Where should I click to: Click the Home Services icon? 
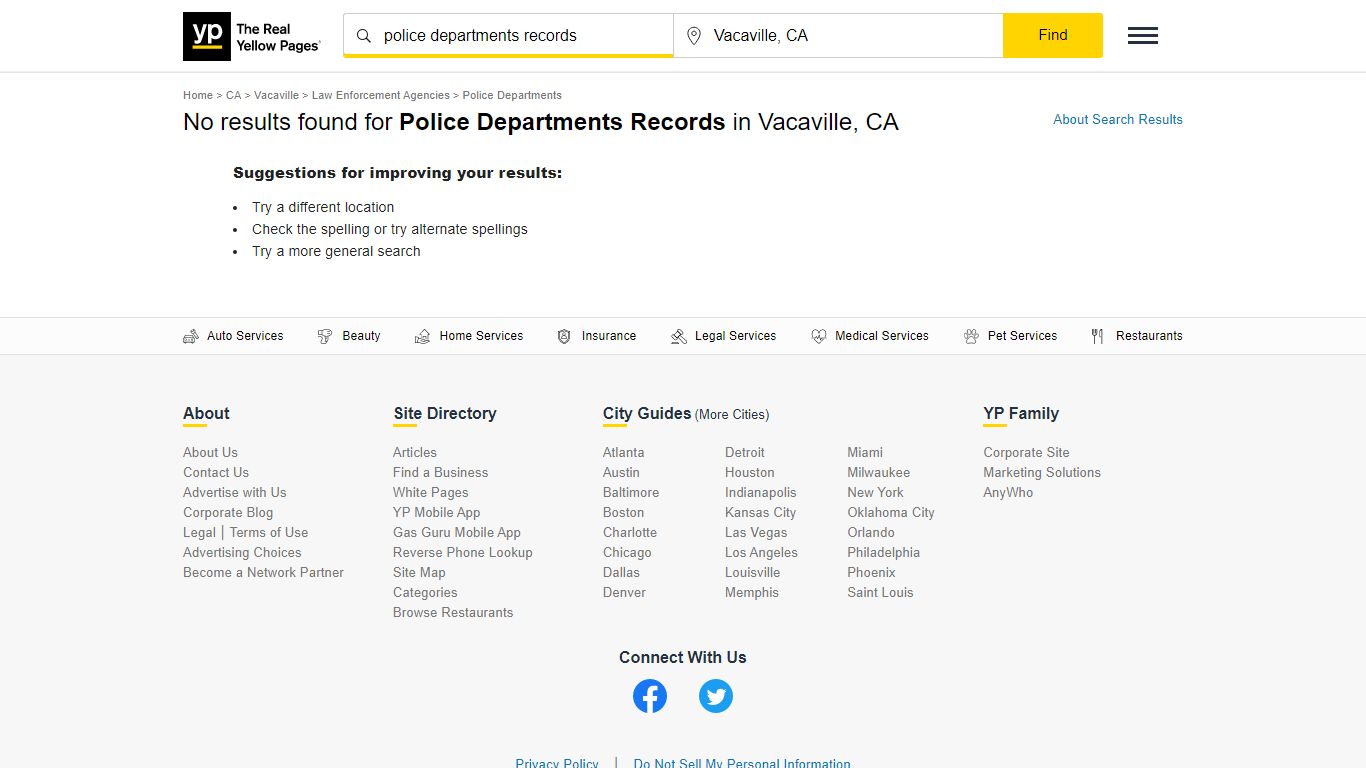coord(423,336)
